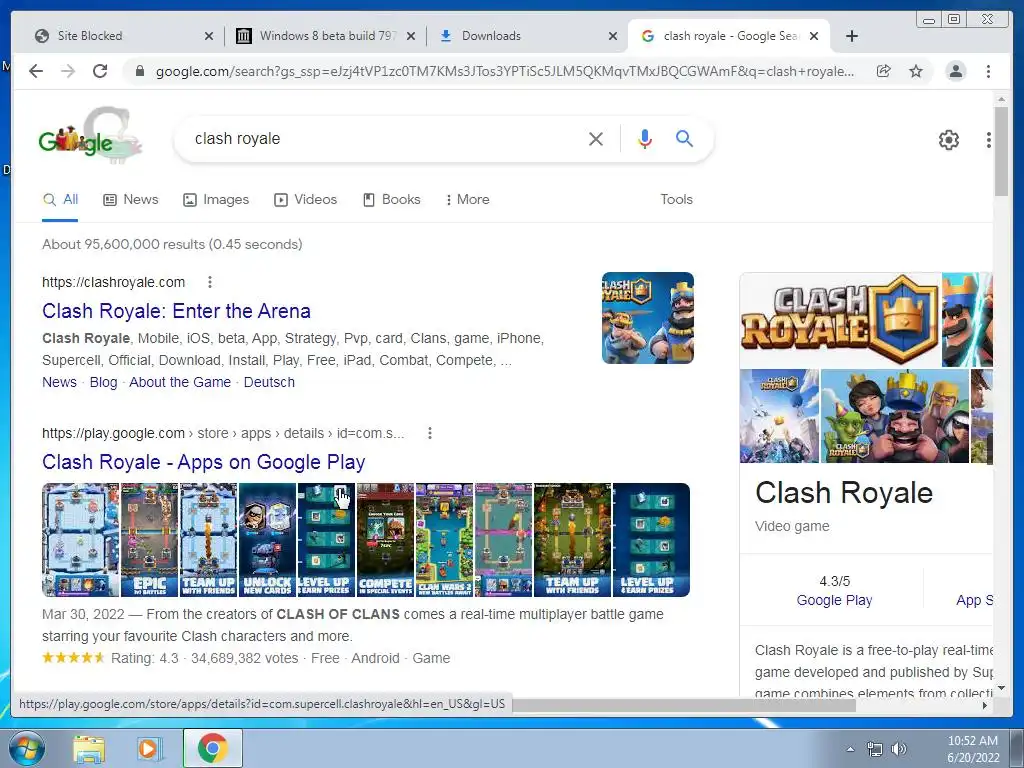This screenshot has width=1024, height=768.
Task: Open the Deutsch sitelink
Action: pyautogui.click(x=269, y=382)
